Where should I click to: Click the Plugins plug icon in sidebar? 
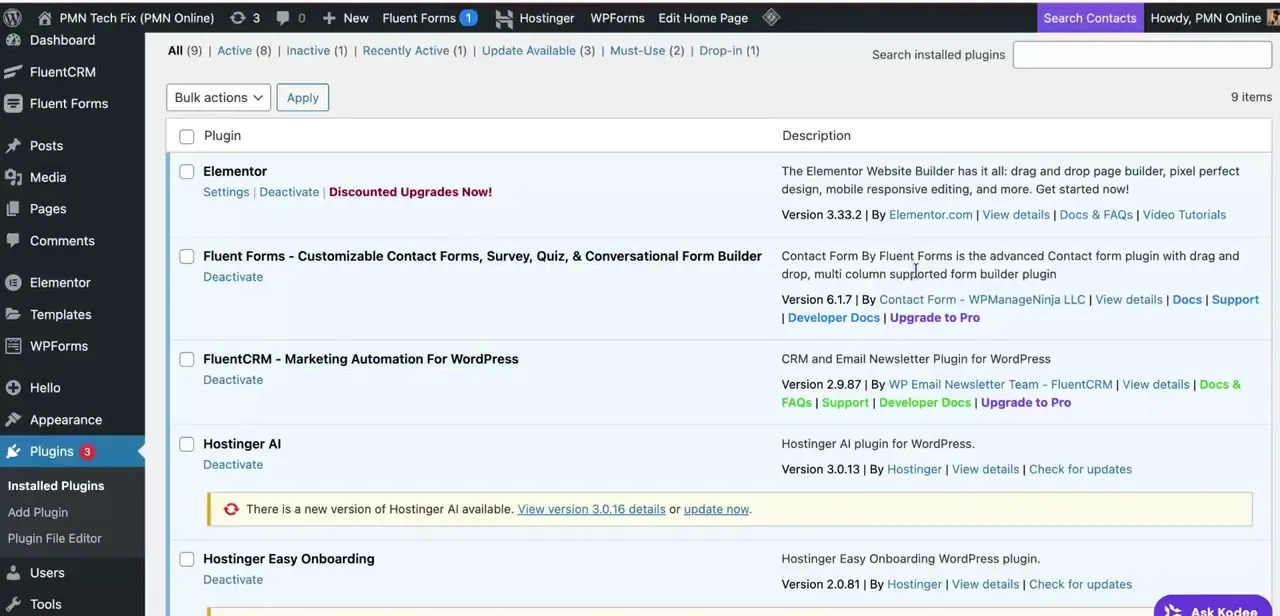[13, 452]
